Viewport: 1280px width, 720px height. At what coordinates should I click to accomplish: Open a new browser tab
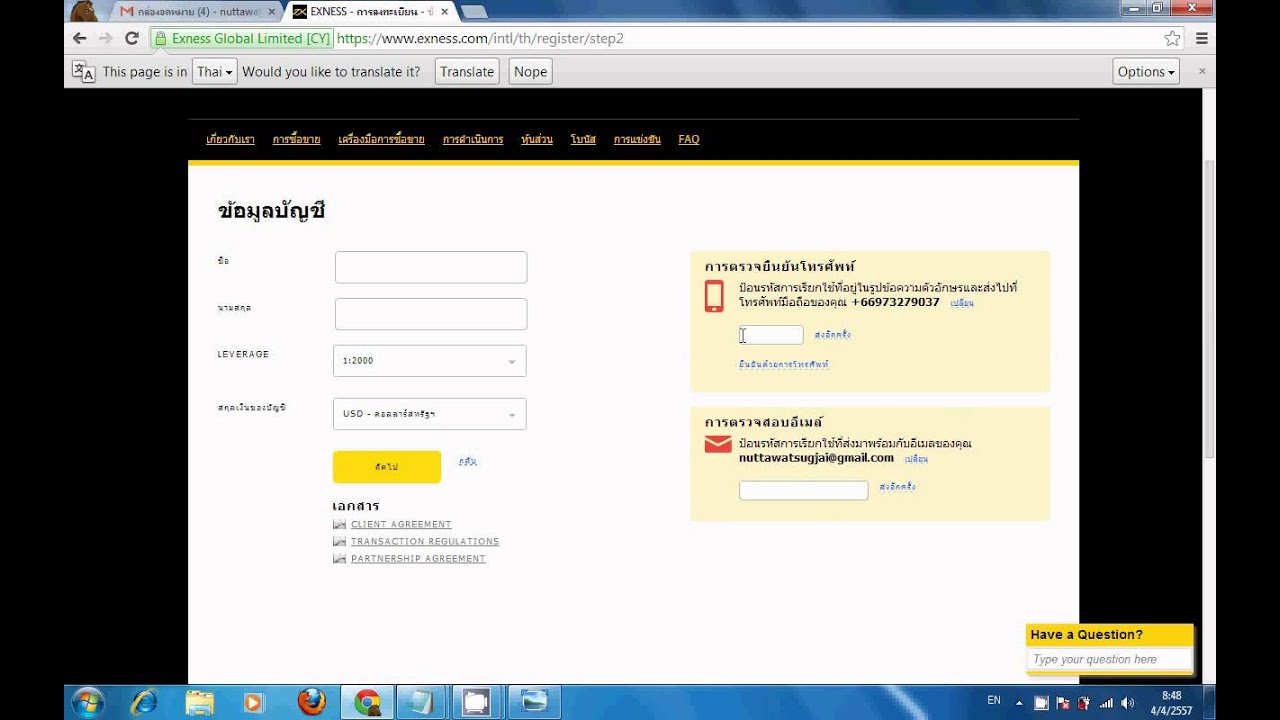[473, 12]
